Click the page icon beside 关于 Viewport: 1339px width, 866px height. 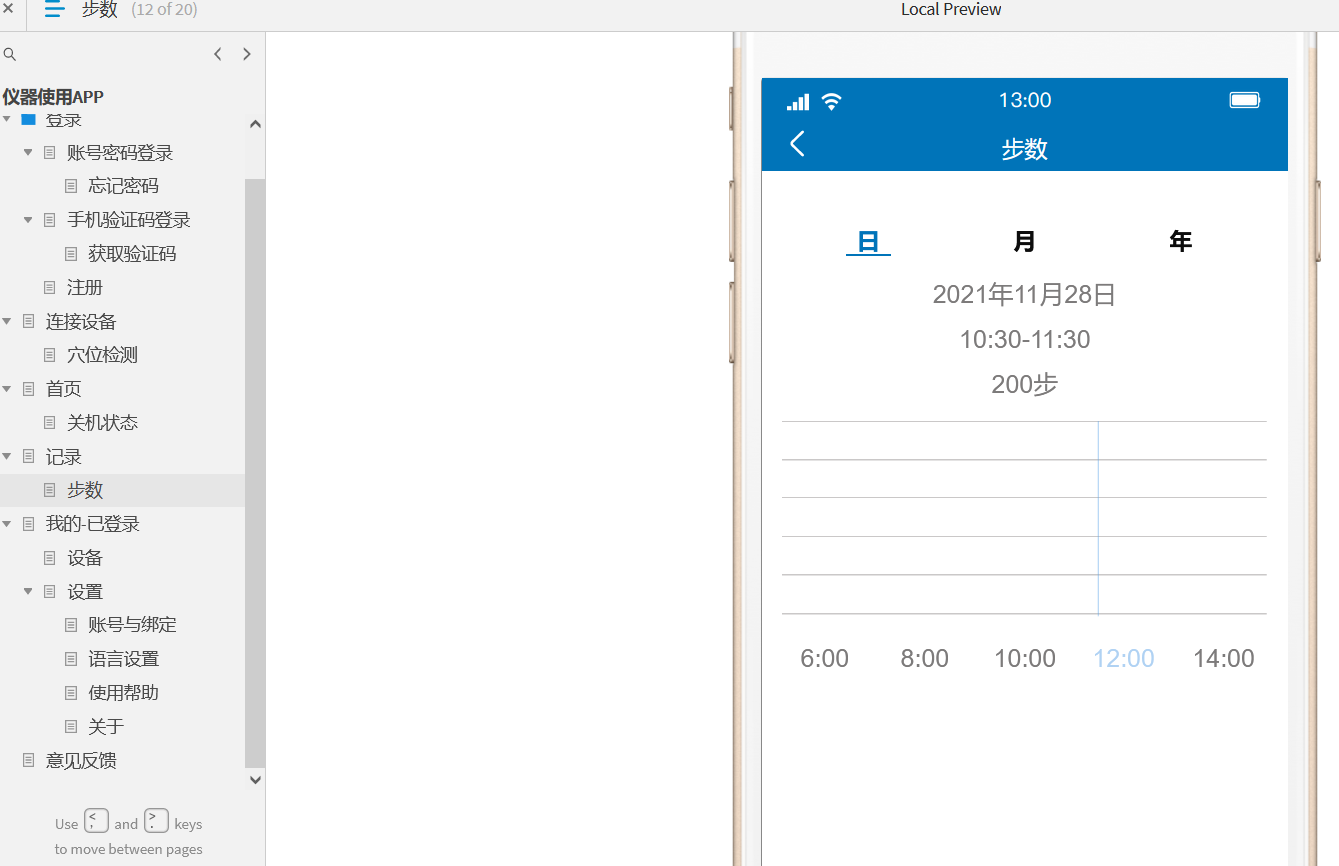tap(71, 727)
